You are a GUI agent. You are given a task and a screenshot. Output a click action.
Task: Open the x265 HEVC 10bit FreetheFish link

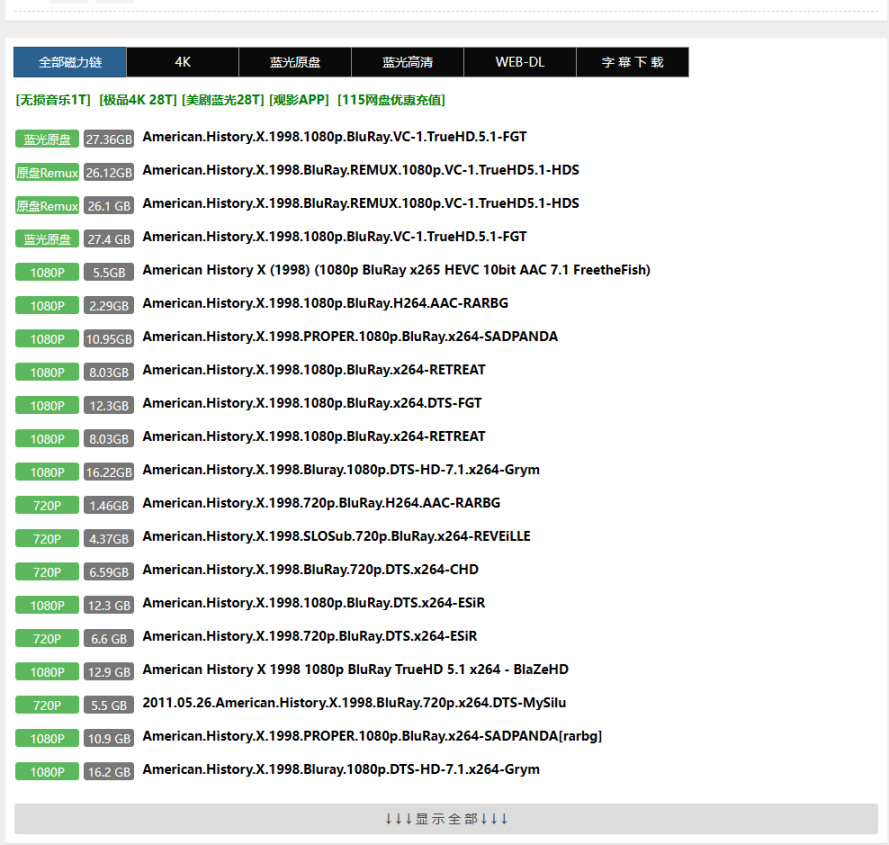pyautogui.click(x=396, y=271)
